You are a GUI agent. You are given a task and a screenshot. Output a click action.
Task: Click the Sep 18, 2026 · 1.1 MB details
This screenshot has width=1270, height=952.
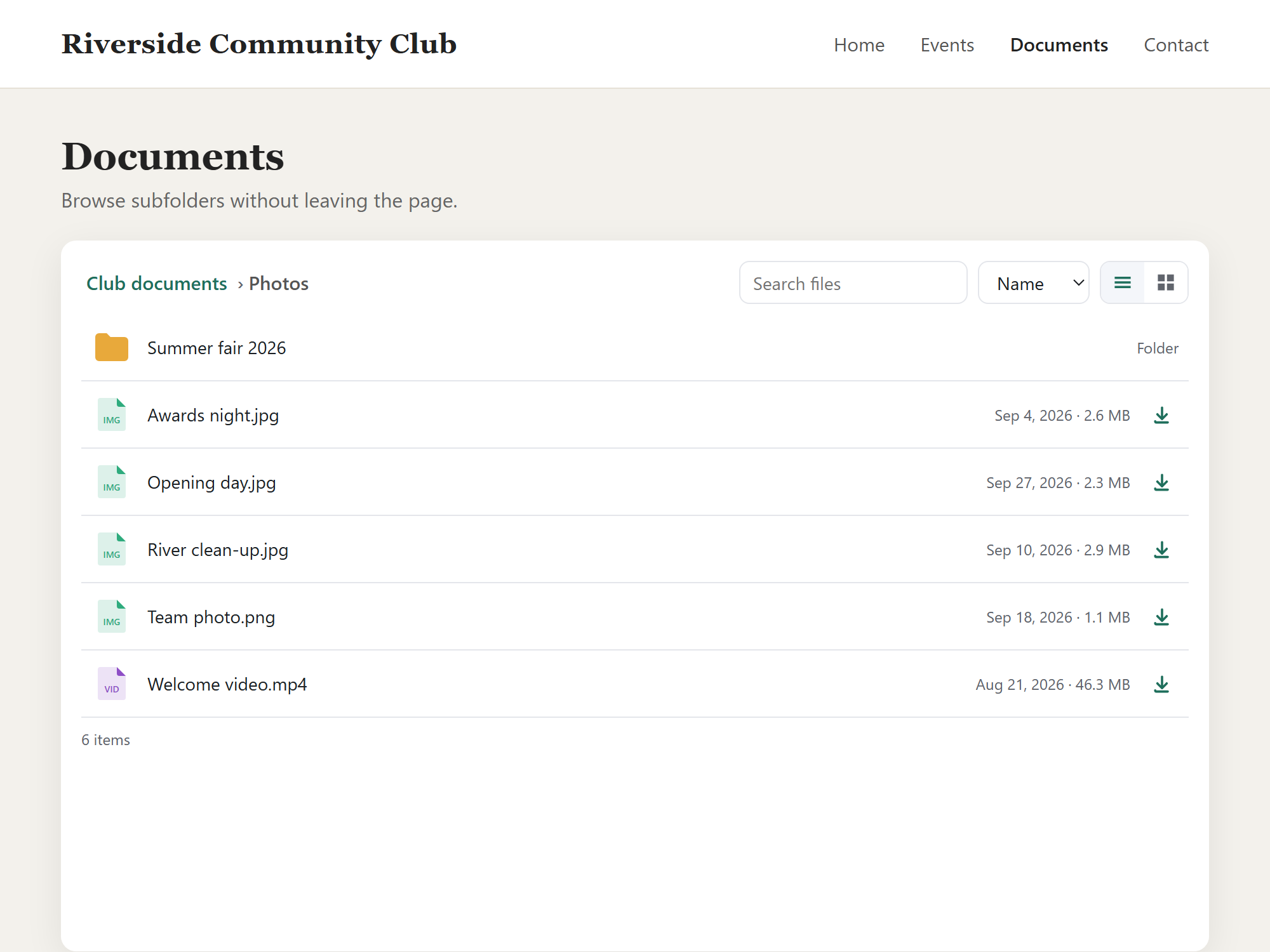[1059, 618]
